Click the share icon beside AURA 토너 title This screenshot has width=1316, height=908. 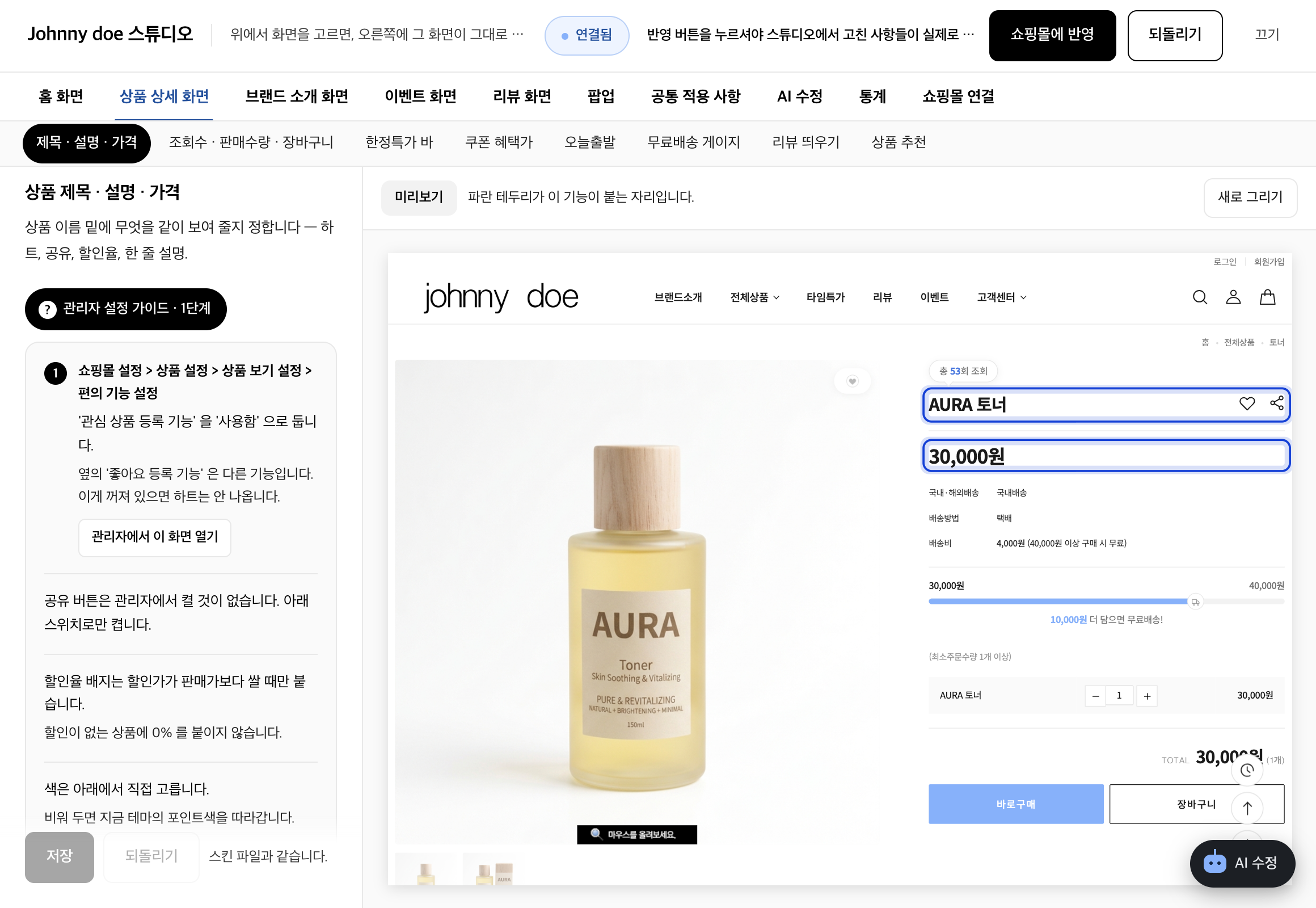1276,403
